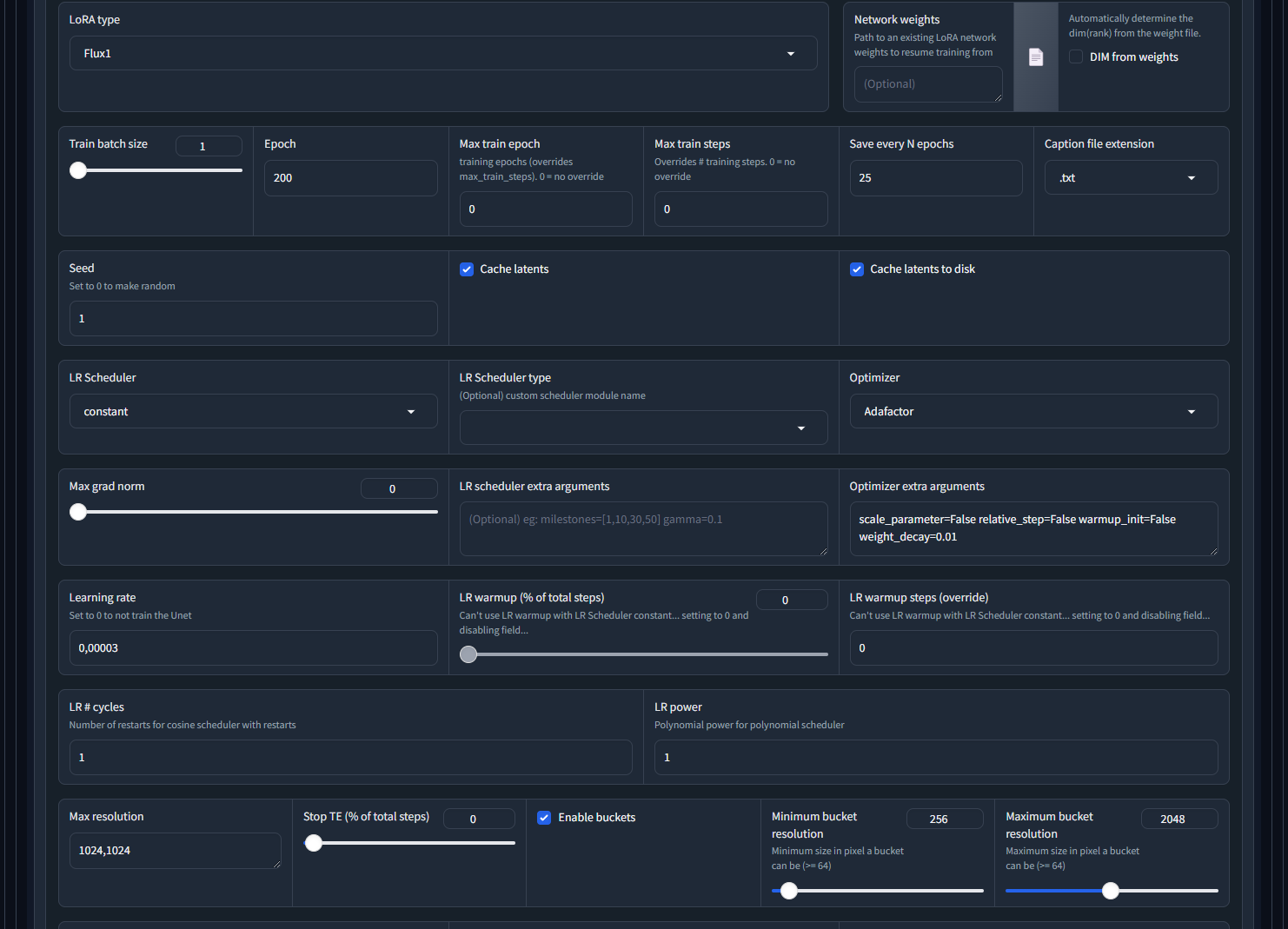Click the Max train steps input
This screenshot has height=929, width=1288.
point(740,209)
